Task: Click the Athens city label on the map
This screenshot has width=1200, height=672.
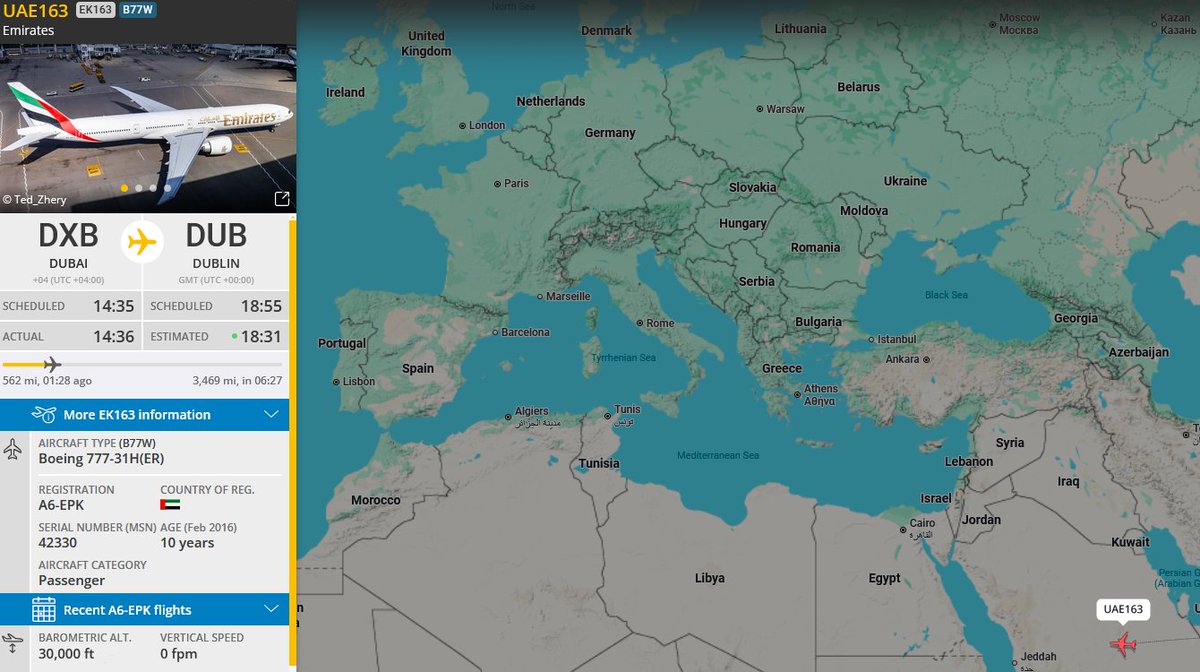Action: tap(822, 388)
